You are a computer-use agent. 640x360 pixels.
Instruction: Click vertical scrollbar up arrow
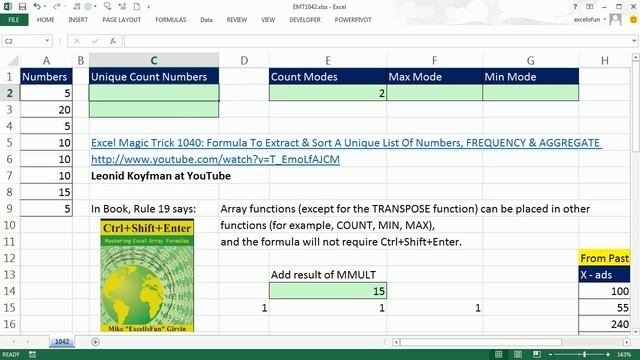pos(636,58)
